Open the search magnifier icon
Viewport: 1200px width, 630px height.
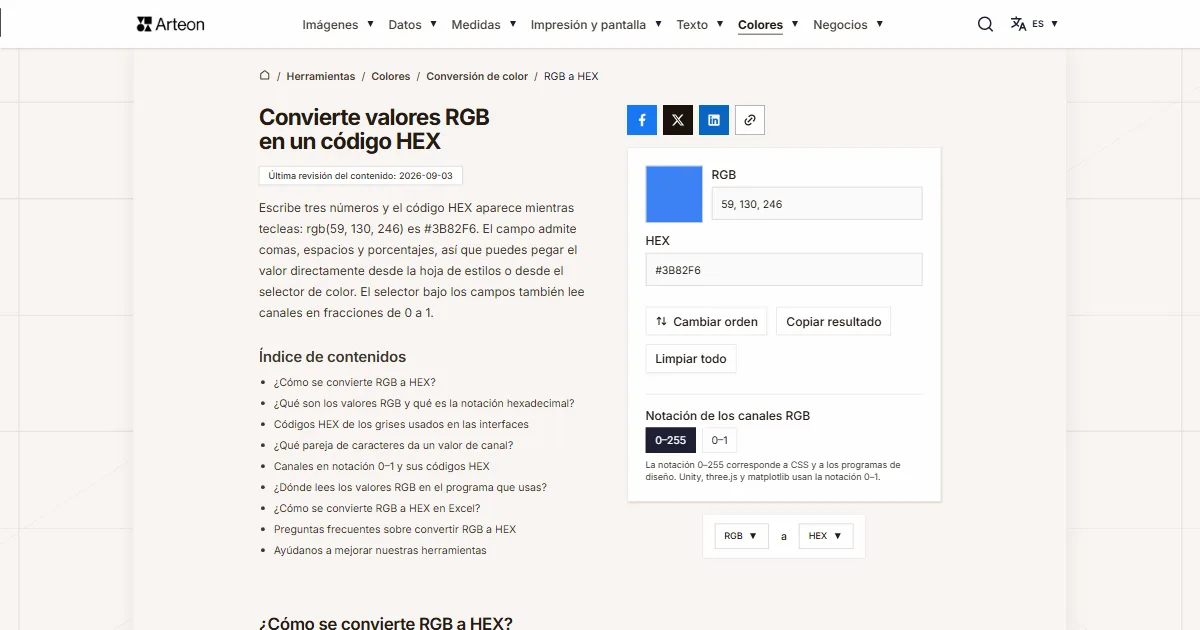pyautogui.click(x=985, y=24)
